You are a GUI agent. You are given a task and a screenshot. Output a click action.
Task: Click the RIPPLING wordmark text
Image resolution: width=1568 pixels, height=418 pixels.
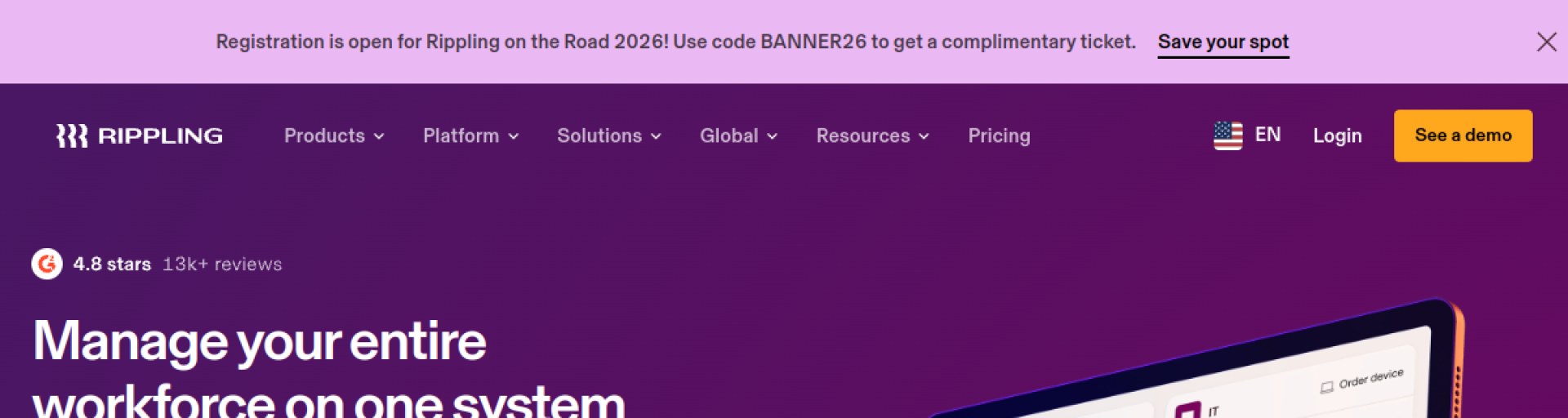pyautogui.click(x=160, y=136)
